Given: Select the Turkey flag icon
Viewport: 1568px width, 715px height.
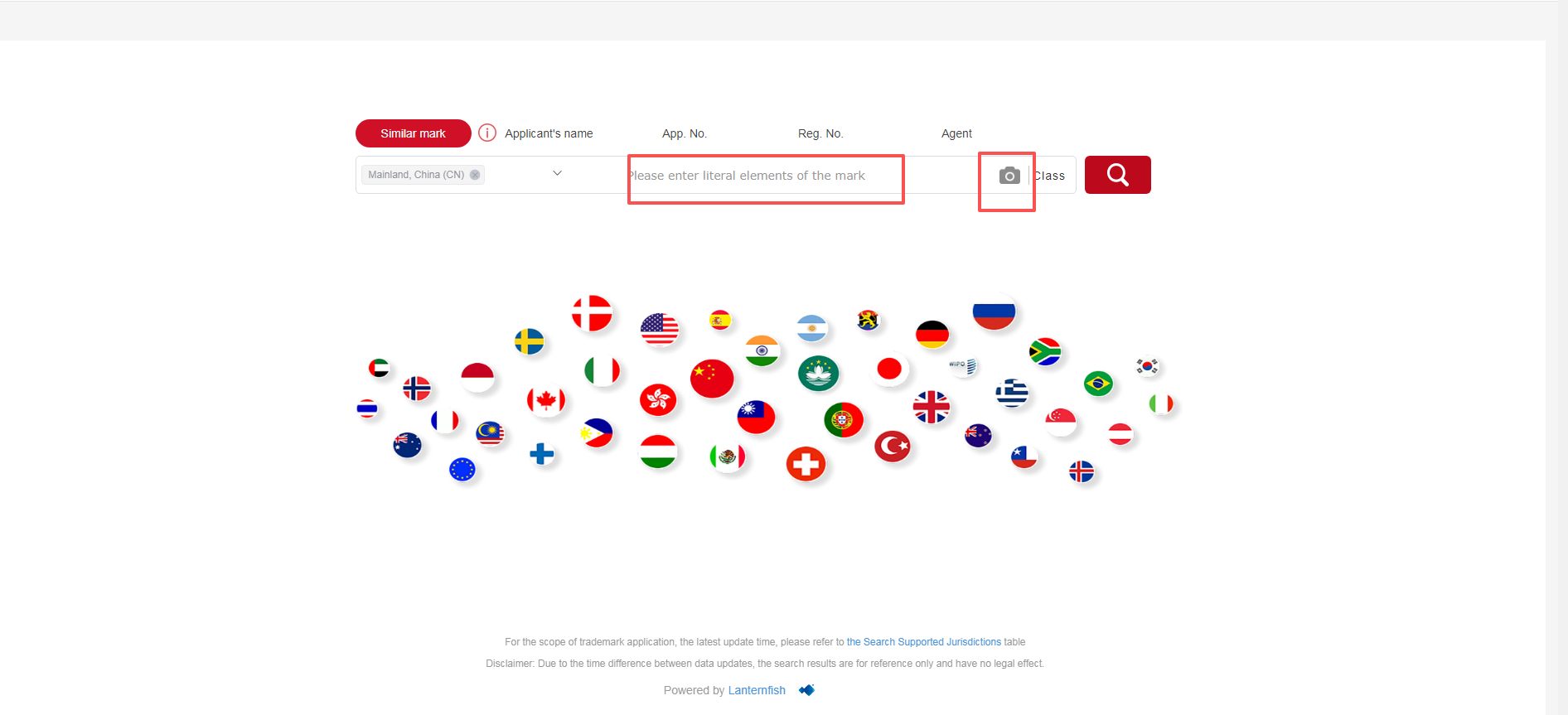Looking at the screenshot, I should pyautogui.click(x=893, y=447).
